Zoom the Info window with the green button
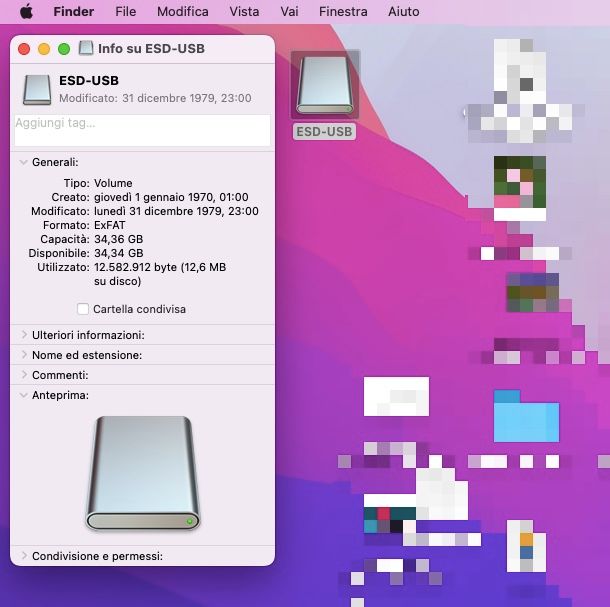Screen dimensions: 610x607 click(64, 49)
